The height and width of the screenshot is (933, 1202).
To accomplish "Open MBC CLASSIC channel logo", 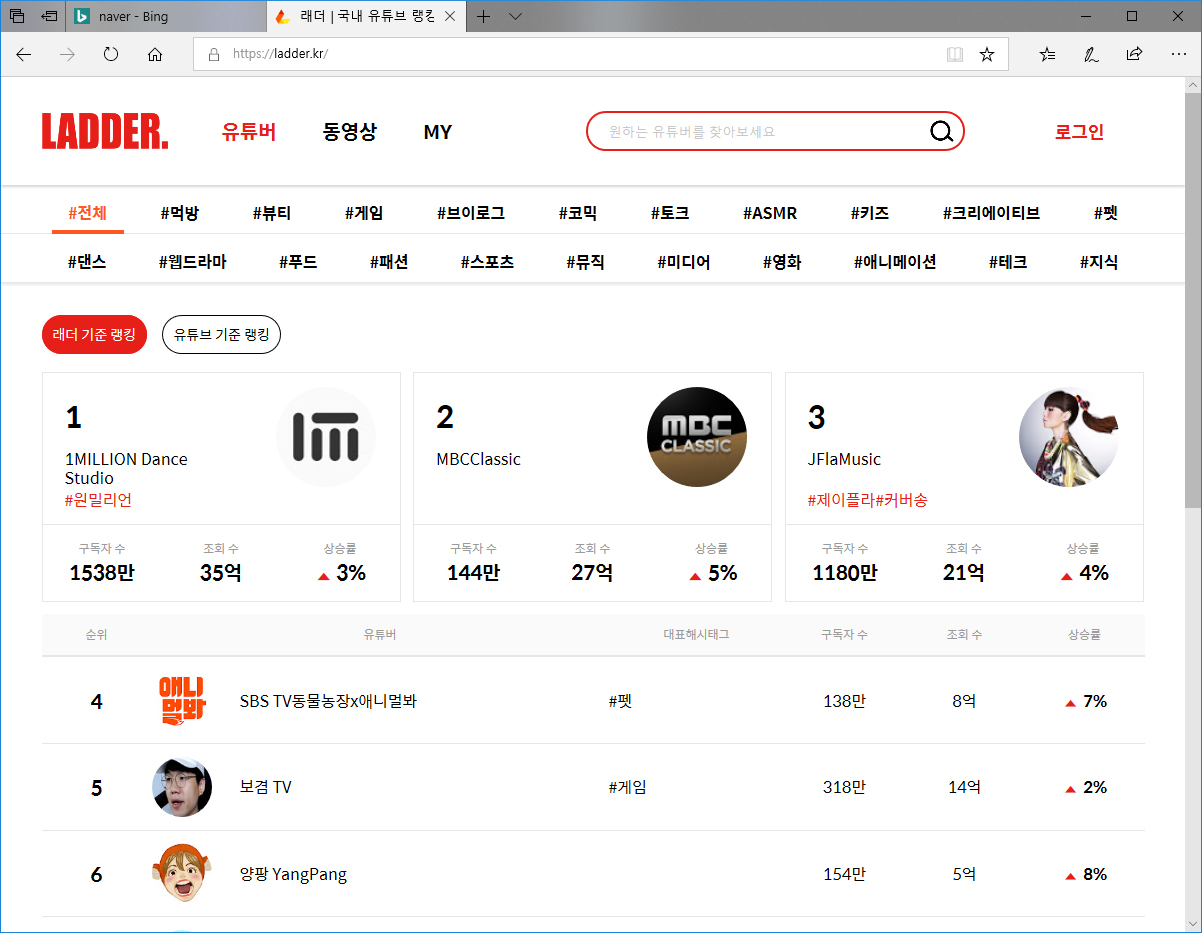I will click(x=697, y=437).
